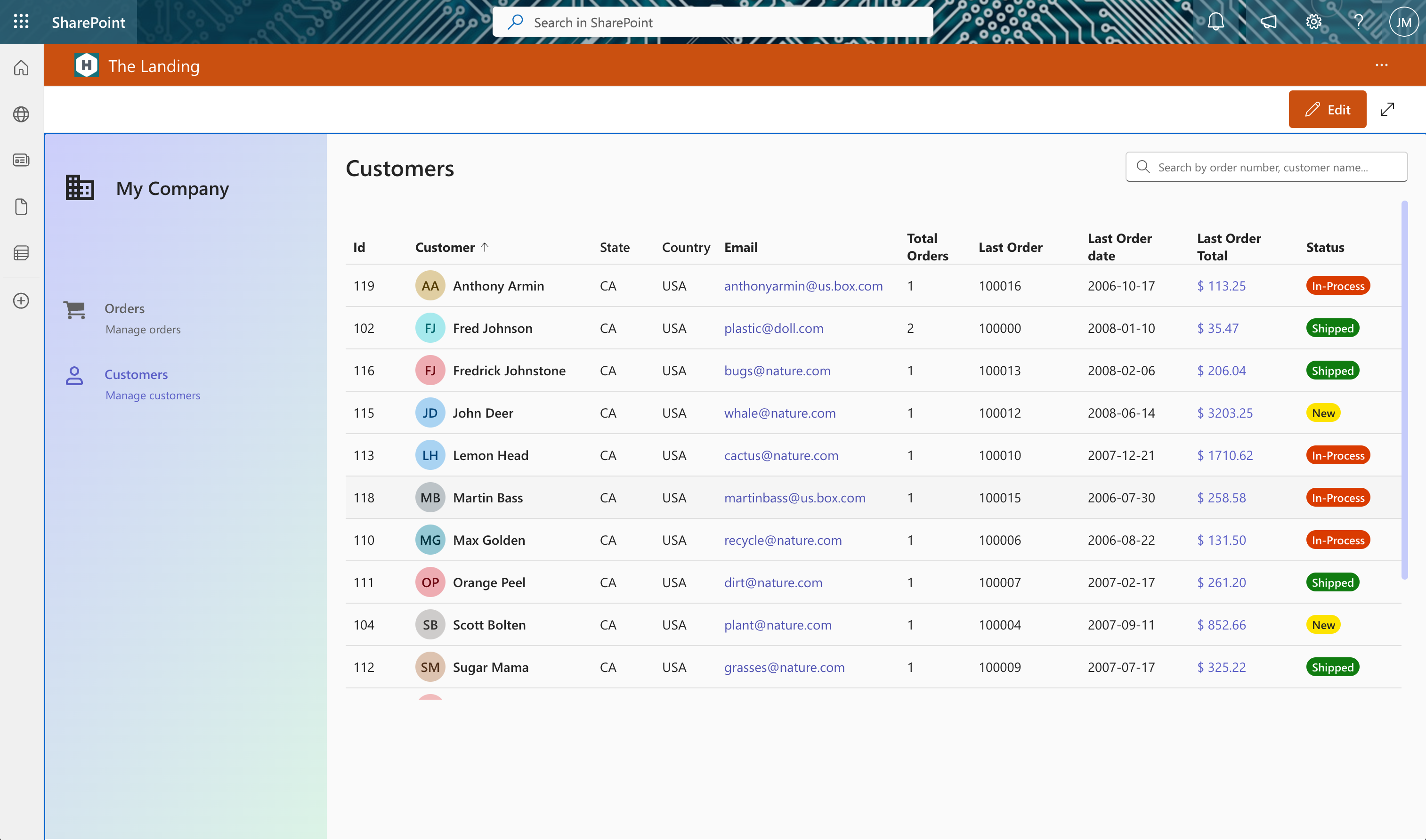Click email cactus@nature.com
Viewport: 1426px width, 840px height.
[781, 456]
